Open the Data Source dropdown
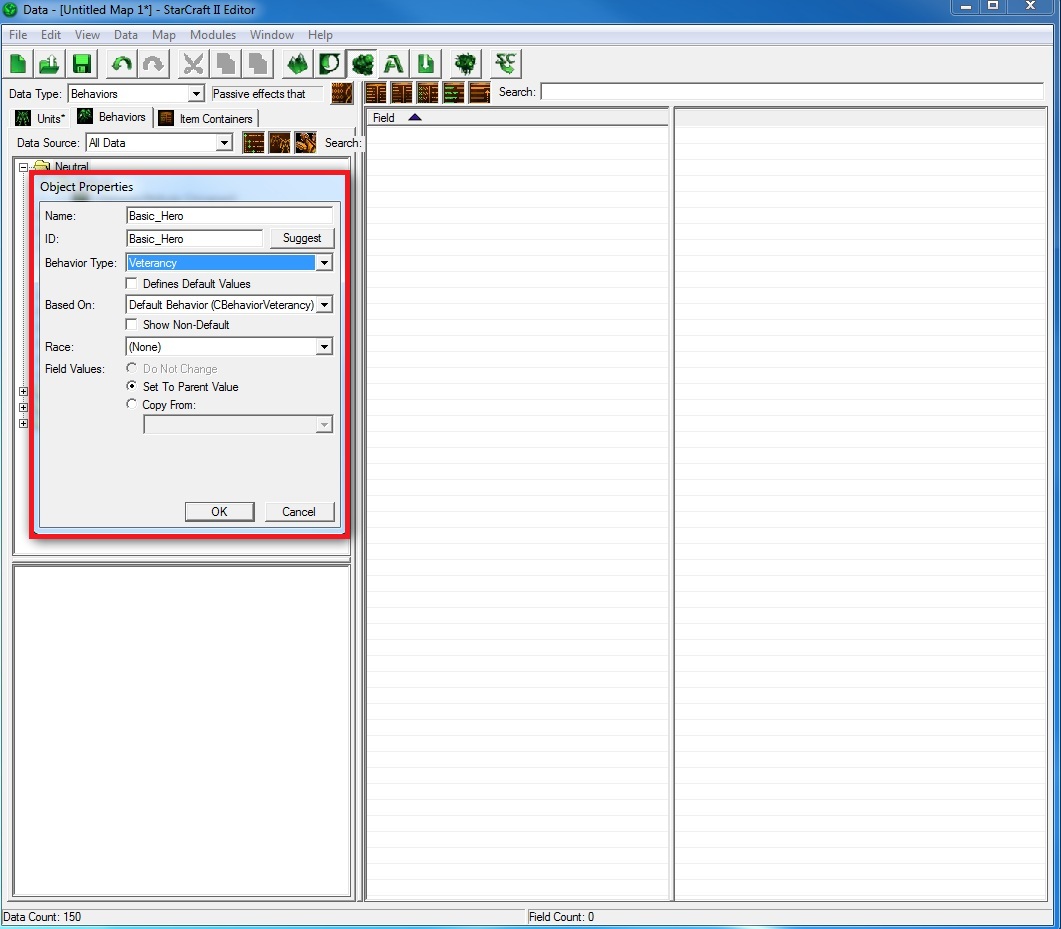Viewport: 1061px width, 929px height. (x=224, y=143)
